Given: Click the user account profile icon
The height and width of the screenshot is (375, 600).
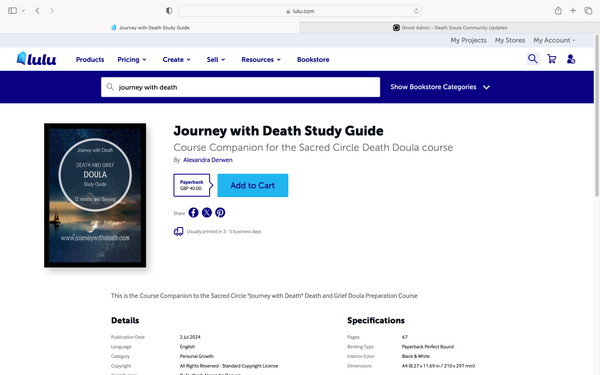Looking at the screenshot, I should 571,59.
